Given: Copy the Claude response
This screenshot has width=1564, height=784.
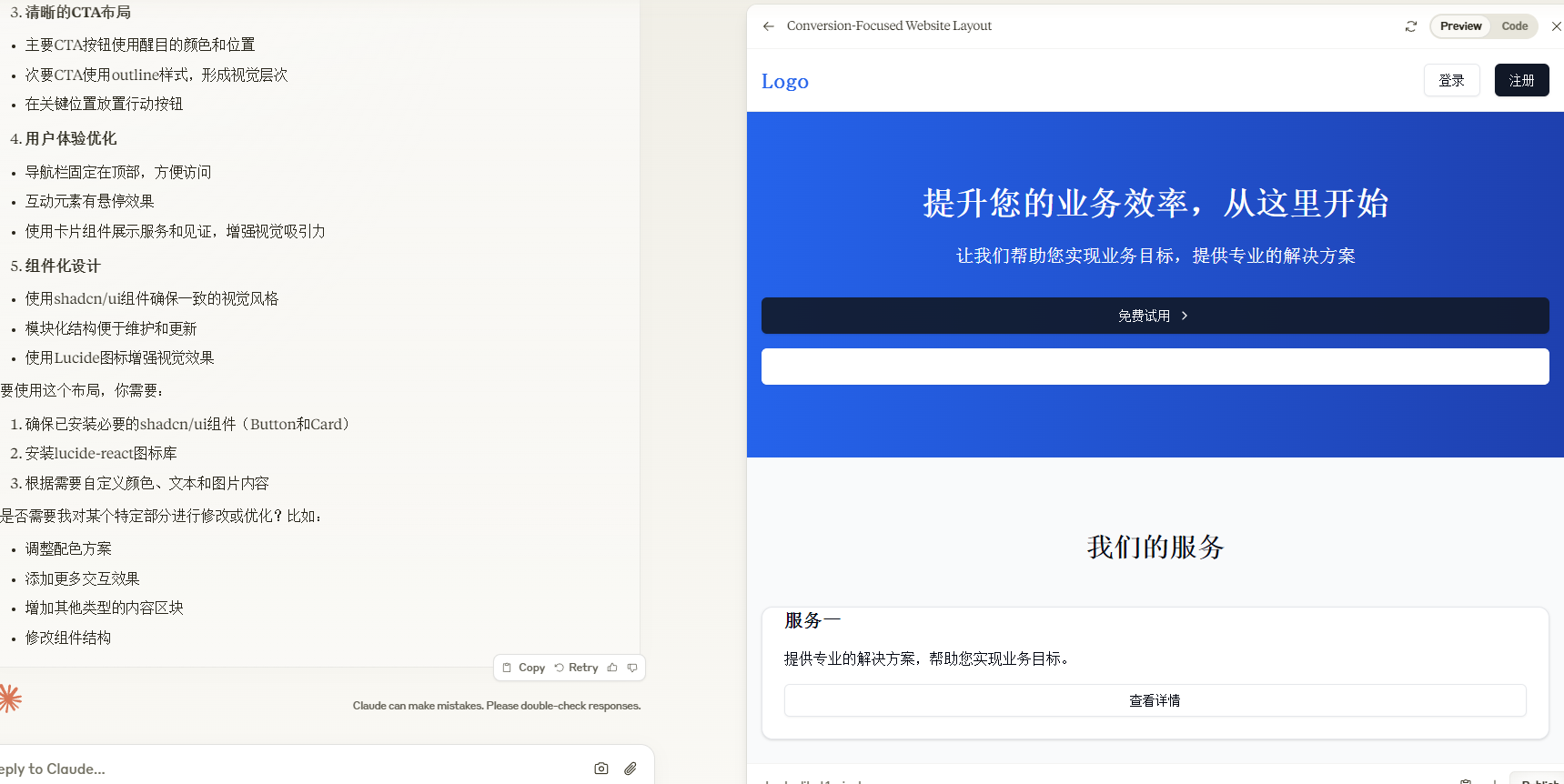Looking at the screenshot, I should click(524, 668).
